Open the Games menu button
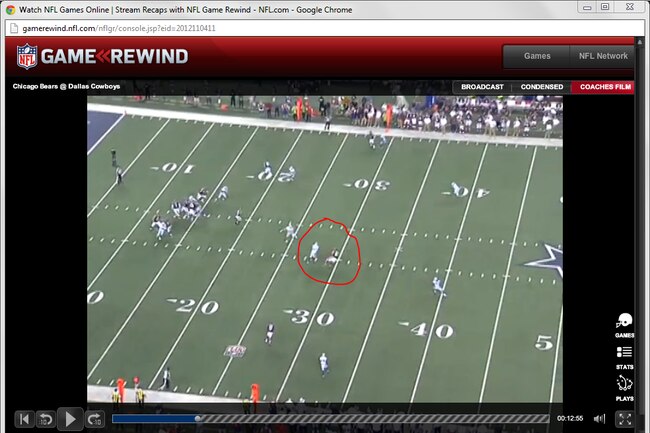The image size is (650, 433). tap(537, 56)
